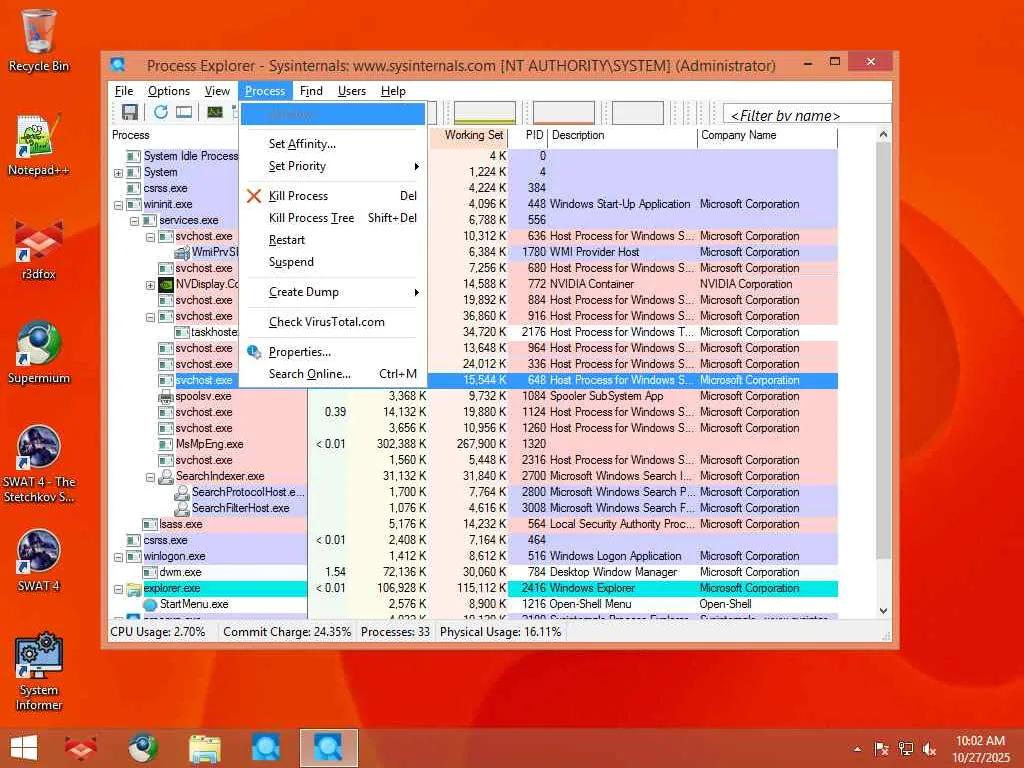Click the Action Center flag tray icon
Image resolution: width=1024 pixels, height=768 pixels.
[882, 749]
